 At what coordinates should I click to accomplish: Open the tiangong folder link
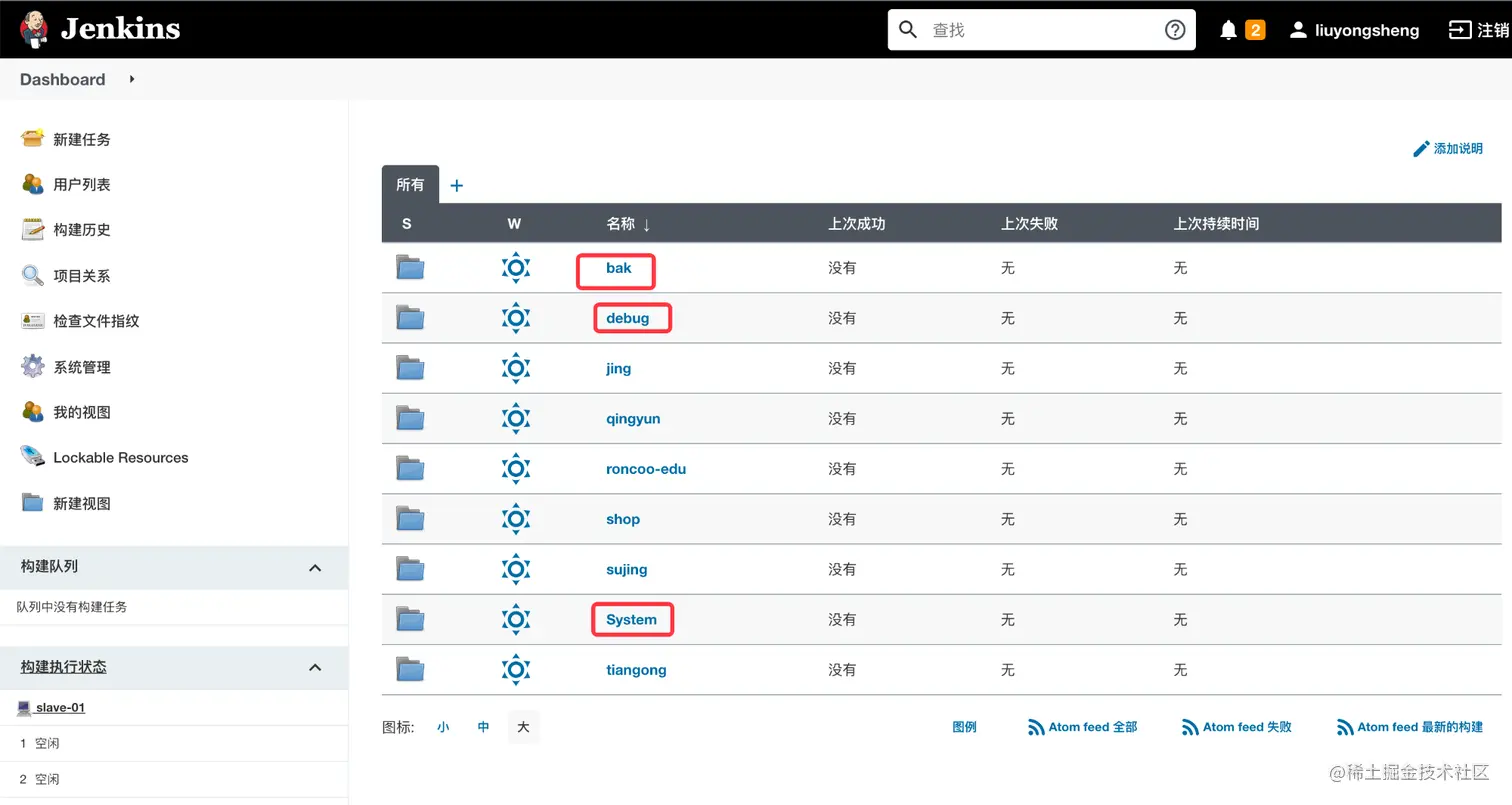pyautogui.click(x=636, y=669)
